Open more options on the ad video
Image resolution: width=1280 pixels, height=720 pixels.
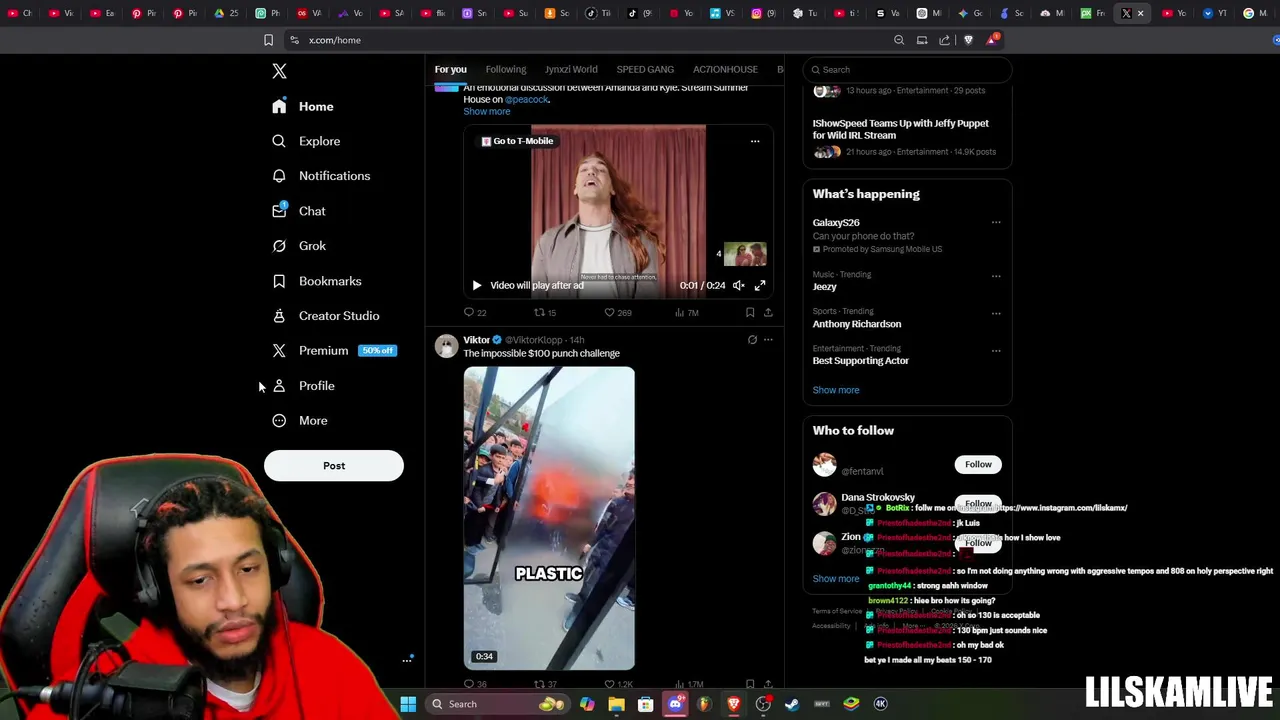tap(755, 141)
